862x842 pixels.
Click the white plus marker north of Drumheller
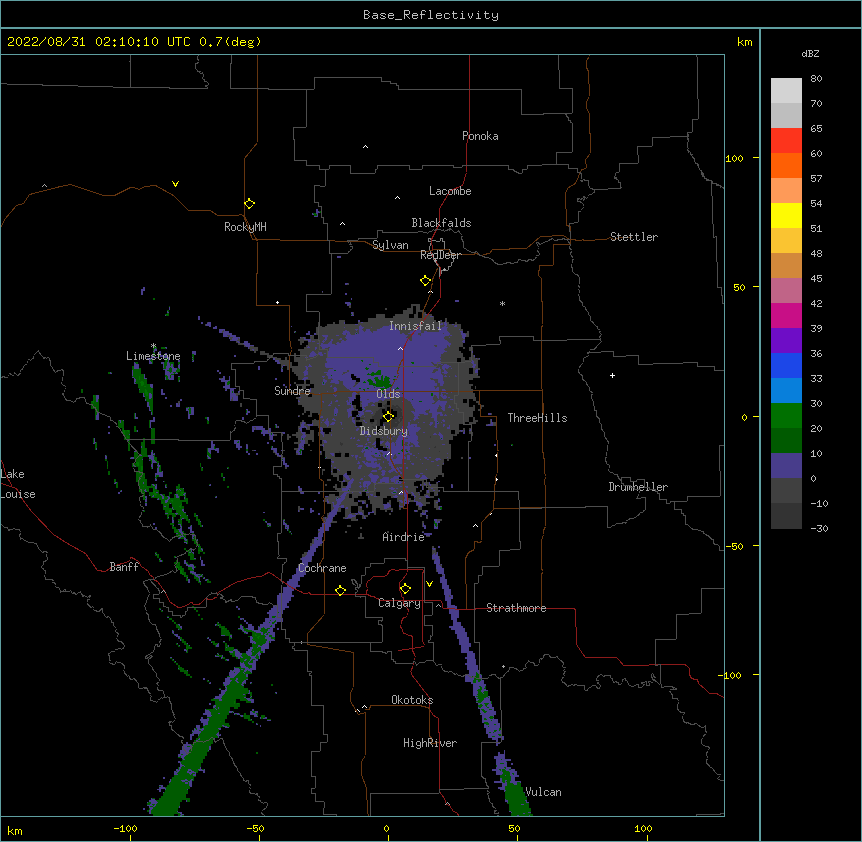[x=612, y=375]
